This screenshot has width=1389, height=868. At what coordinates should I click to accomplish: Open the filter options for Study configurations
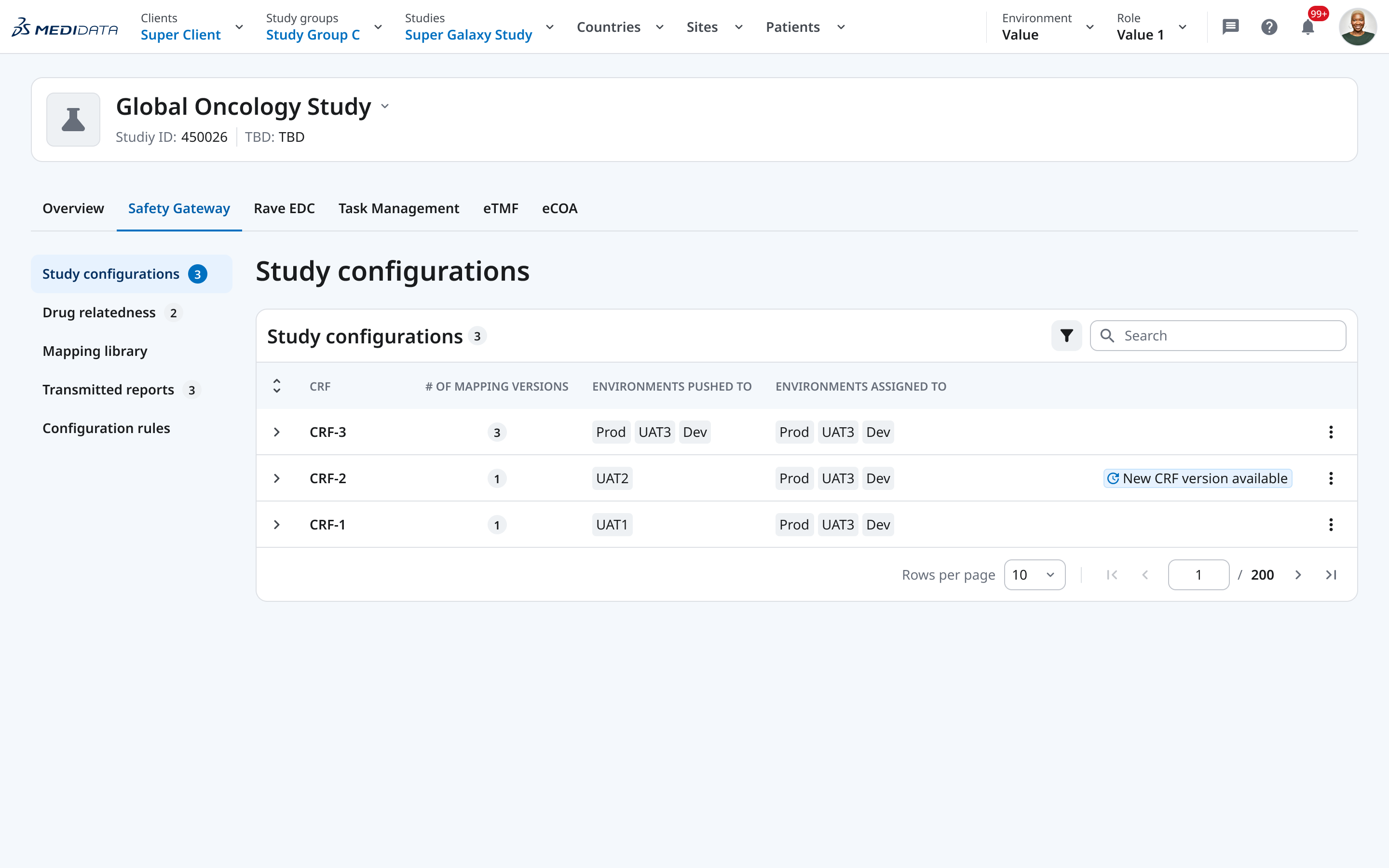(1066, 335)
